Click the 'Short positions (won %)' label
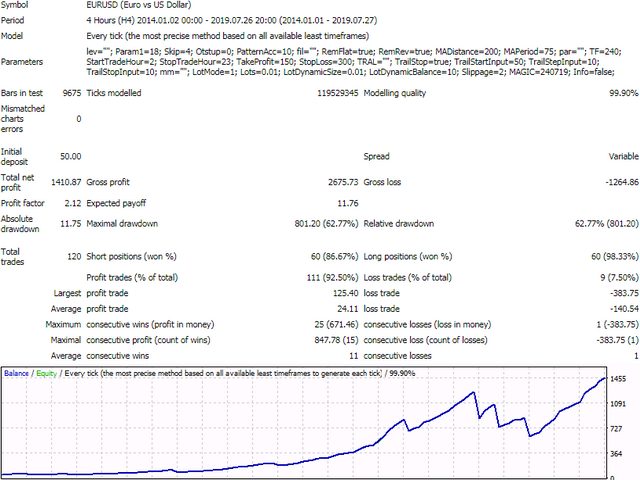Image resolution: width=640 pixels, height=480 pixels. click(131, 257)
